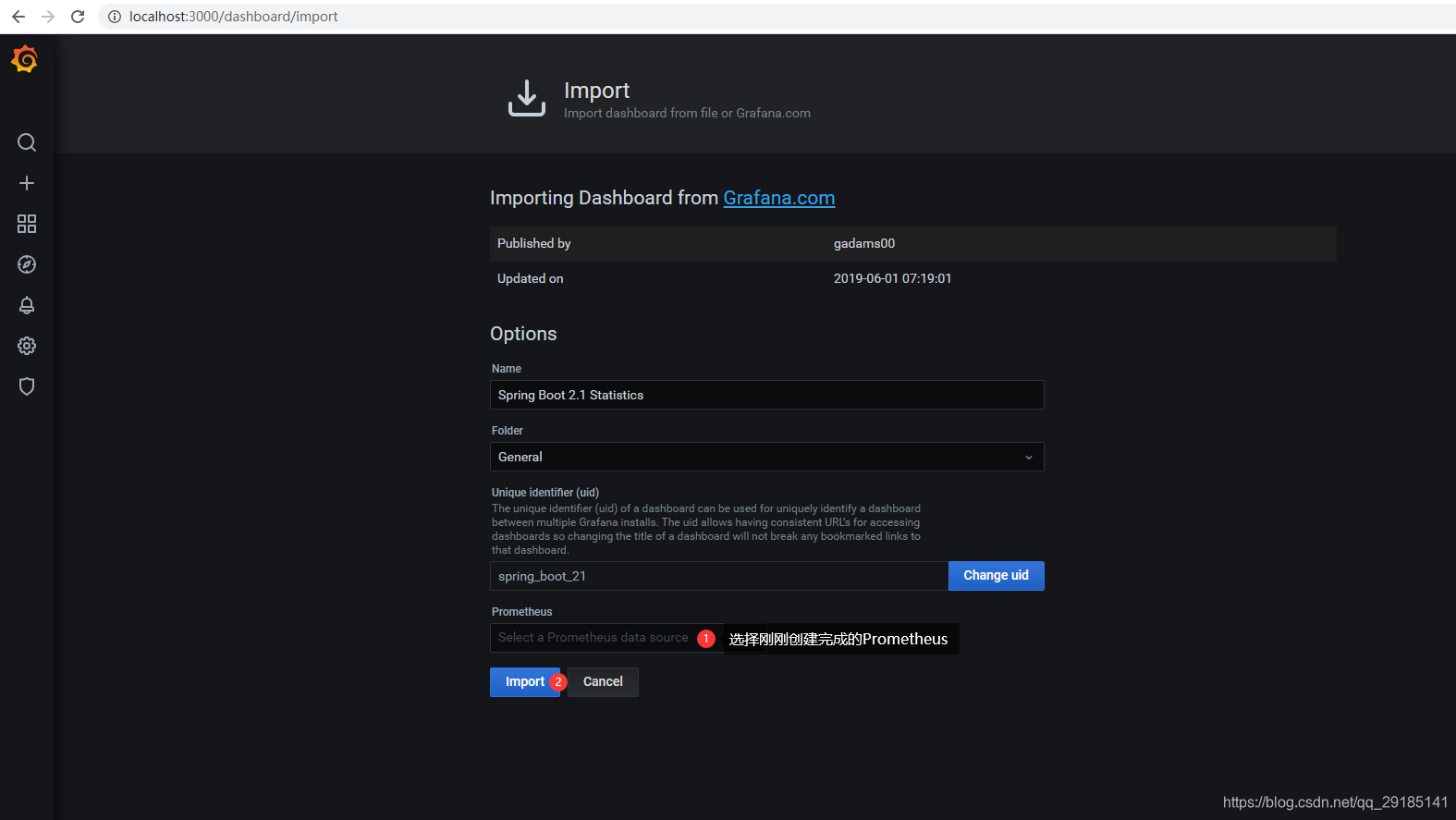Viewport: 1456px width, 820px height.
Task: Click the browser address bar URL
Action: click(233, 17)
